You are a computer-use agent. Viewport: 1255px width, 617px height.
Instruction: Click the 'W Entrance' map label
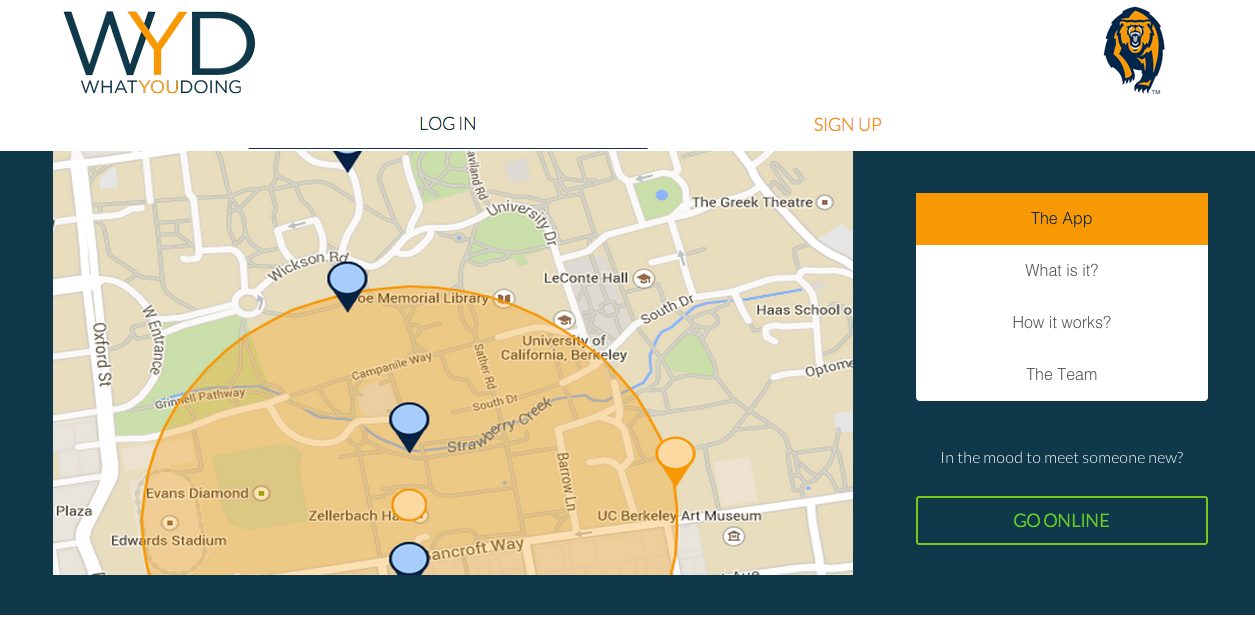(152, 340)
